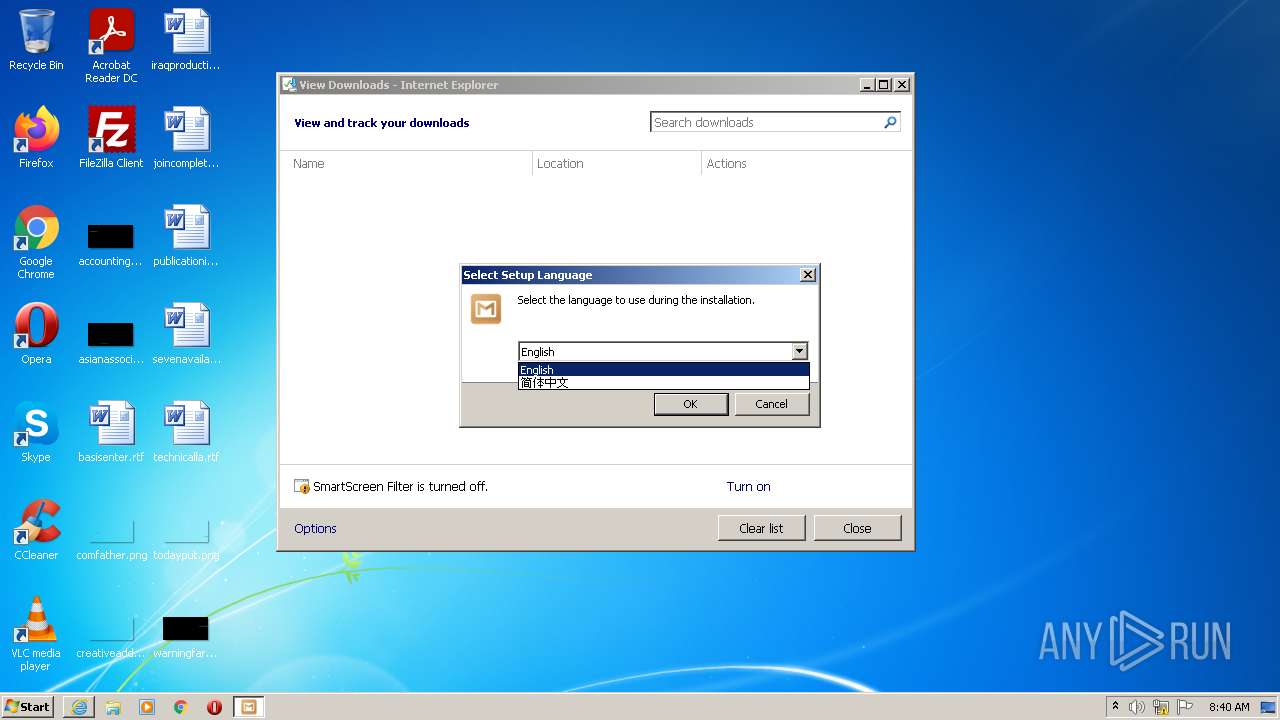Click the setup installer taskbar button
The height and width of the screenshot is (720, 1280).
248,707
